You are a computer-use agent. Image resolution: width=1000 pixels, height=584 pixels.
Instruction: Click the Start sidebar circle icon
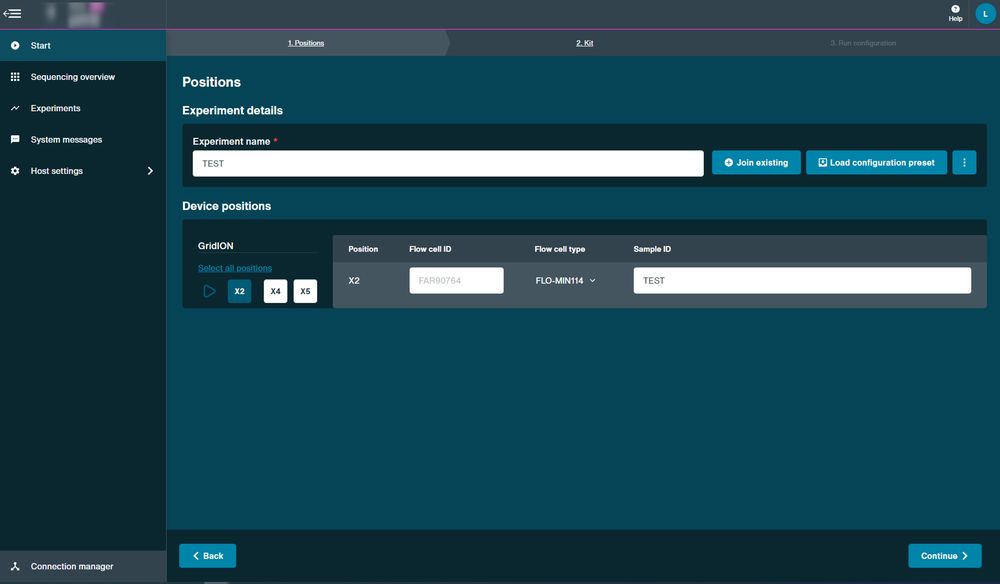pos(15,45)
